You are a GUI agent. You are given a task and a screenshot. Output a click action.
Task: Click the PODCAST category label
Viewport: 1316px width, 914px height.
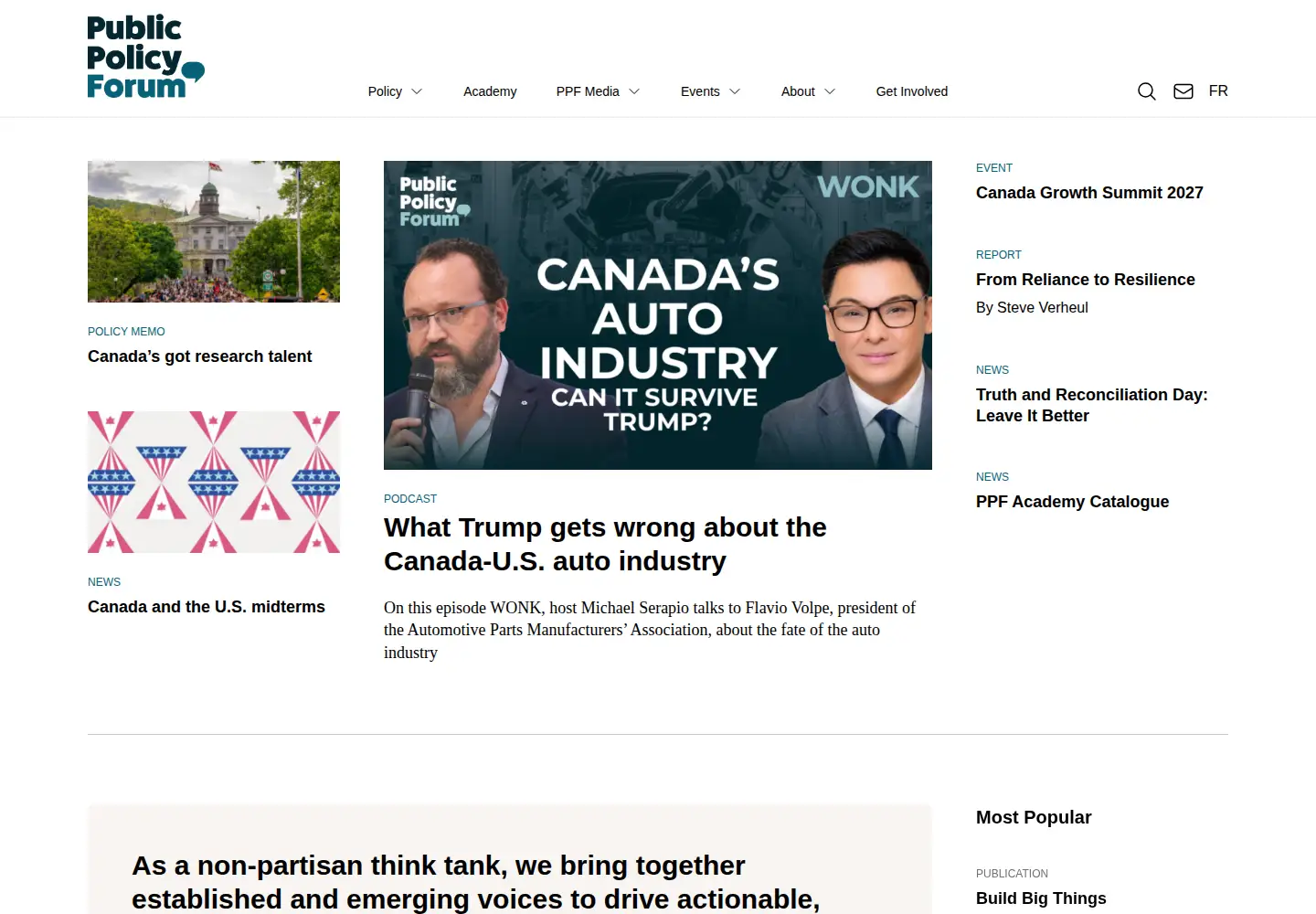pyautogui.click(x=410, y=499)
